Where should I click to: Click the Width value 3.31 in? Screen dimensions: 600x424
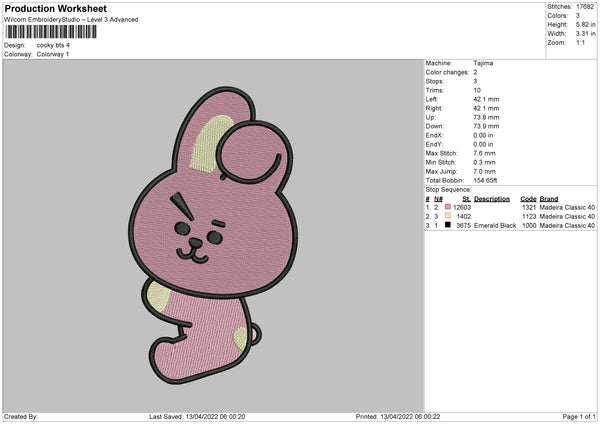[x=585, y=34]
